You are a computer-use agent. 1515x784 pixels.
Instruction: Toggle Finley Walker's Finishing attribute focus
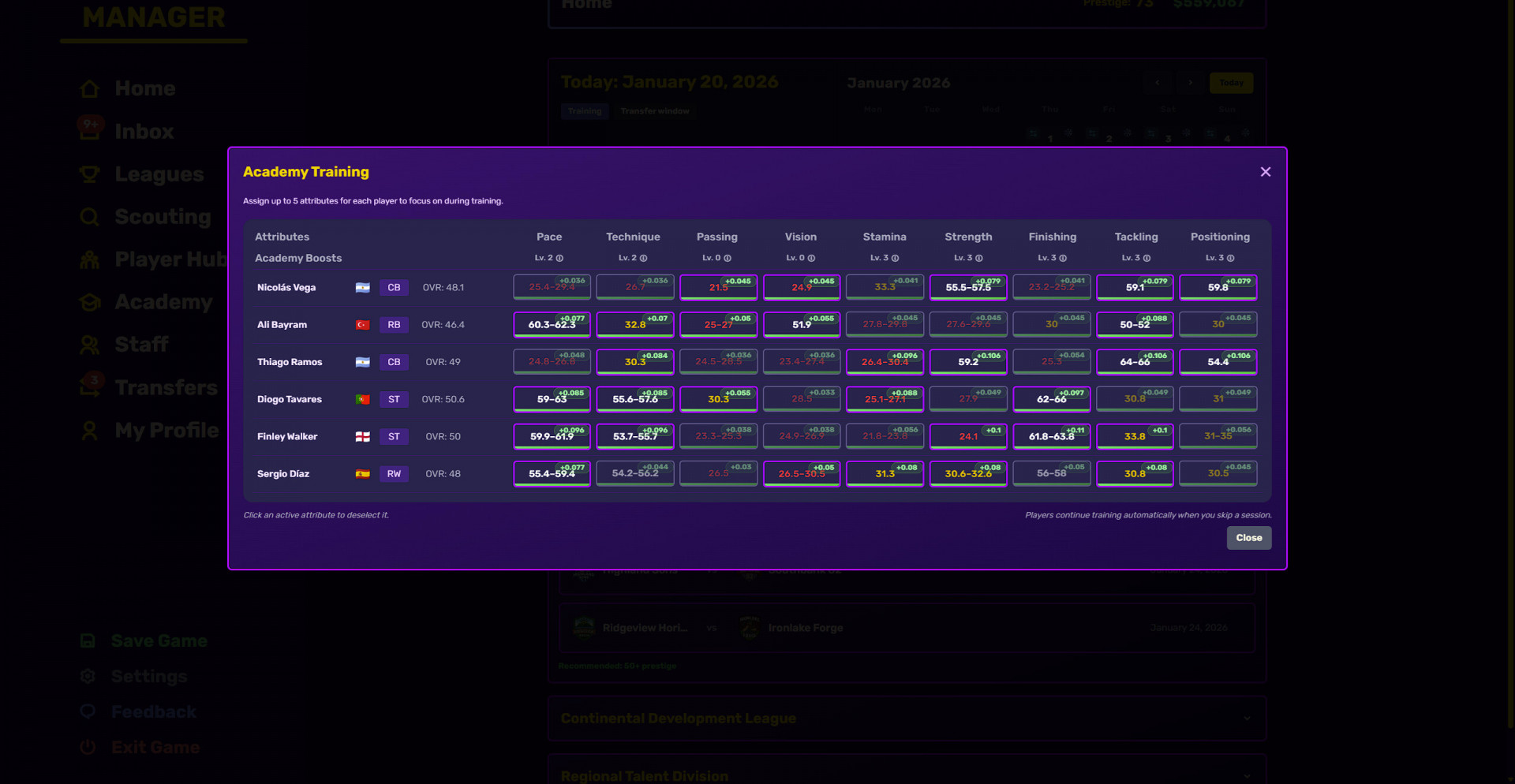pyautogui.click(x=1051, y=436)
